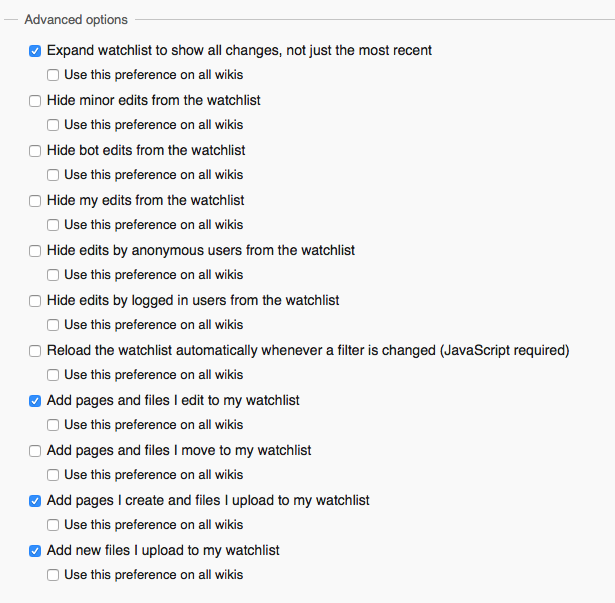Tick all-wikis box under Expand watchlist option

coord(53,75)
